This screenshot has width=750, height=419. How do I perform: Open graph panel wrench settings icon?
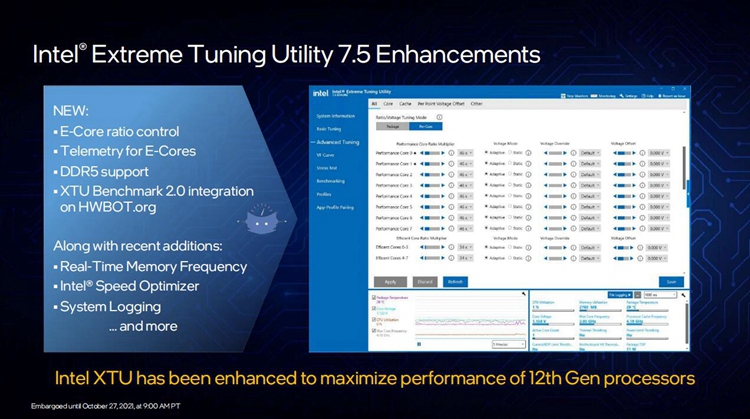524,294
